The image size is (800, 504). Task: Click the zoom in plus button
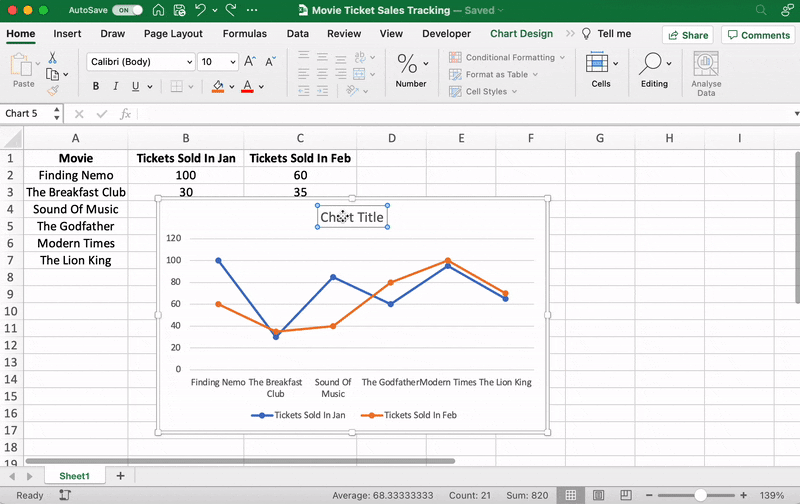tap(743, 495)
